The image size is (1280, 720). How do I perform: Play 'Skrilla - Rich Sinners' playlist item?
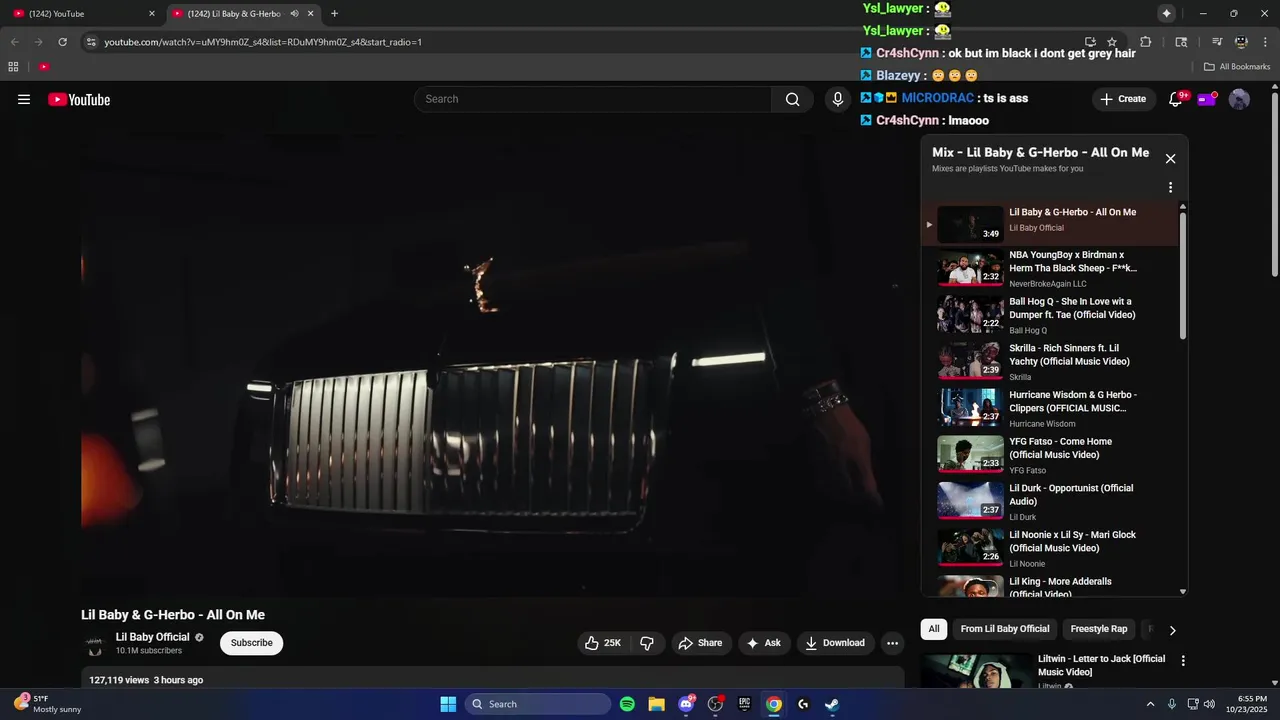point(1050,362)
